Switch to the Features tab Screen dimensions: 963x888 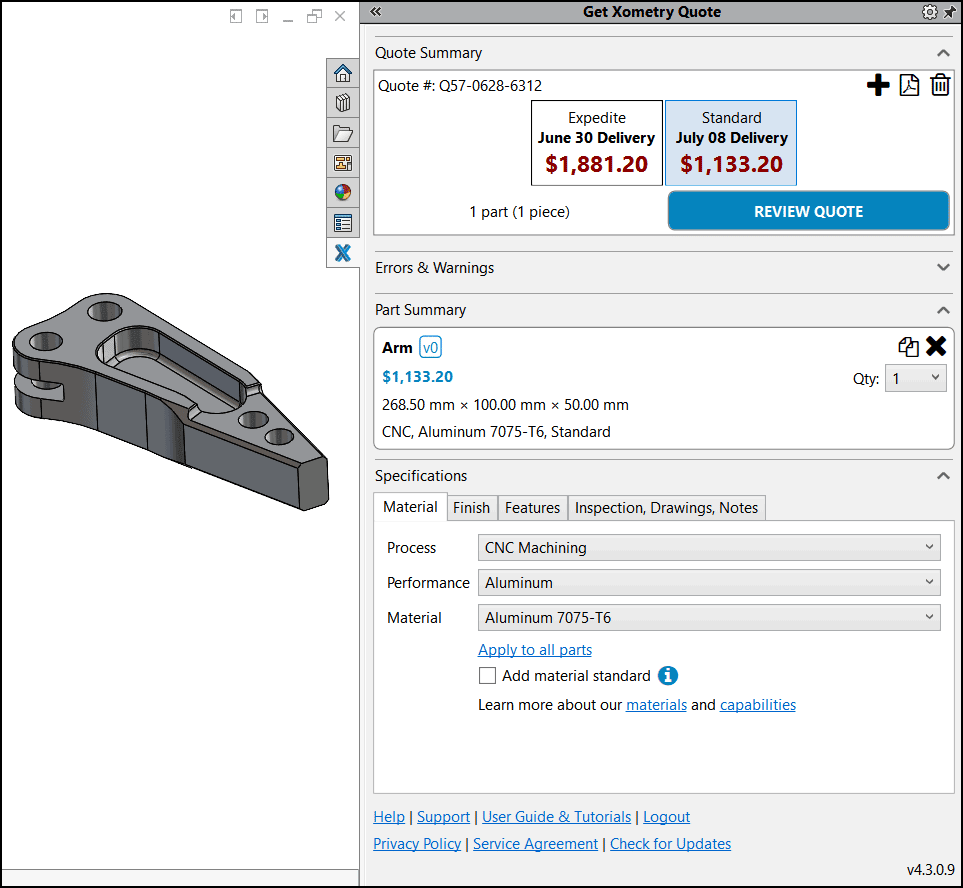point(532,508)
